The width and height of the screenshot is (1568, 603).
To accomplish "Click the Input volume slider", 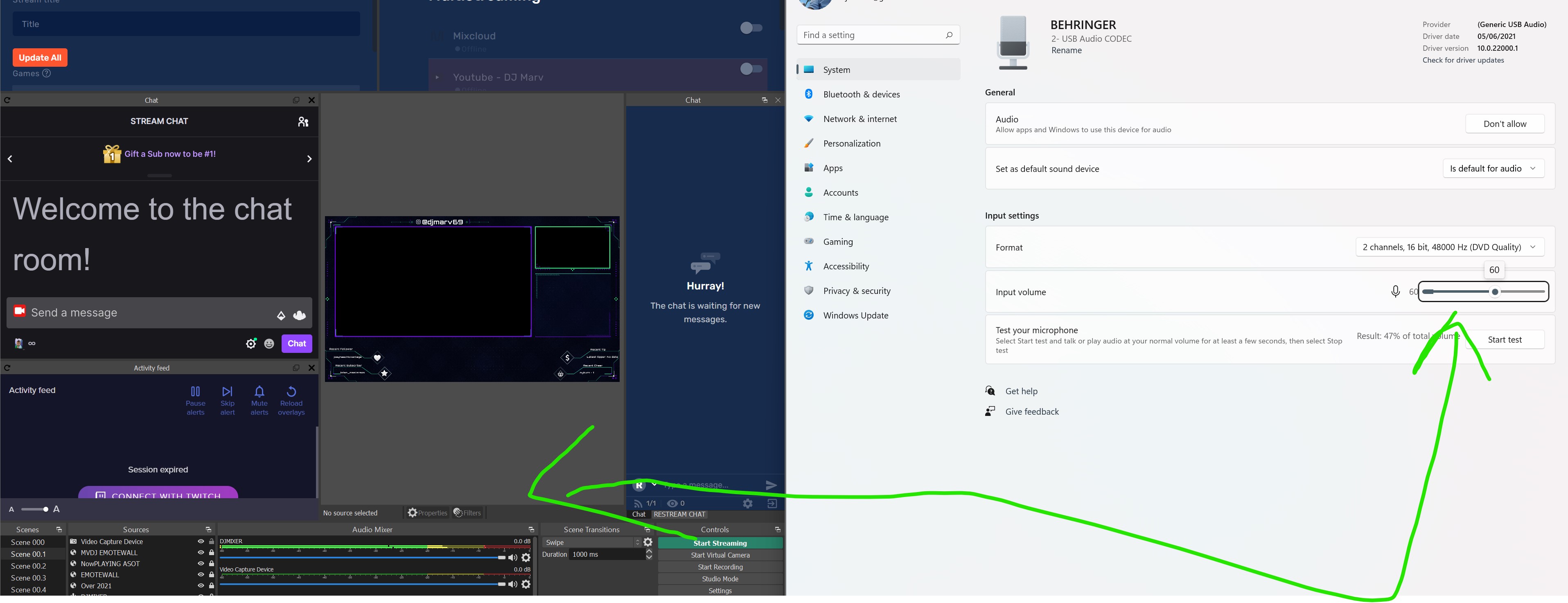I will pyautogui.click(x=1483, y=292).
